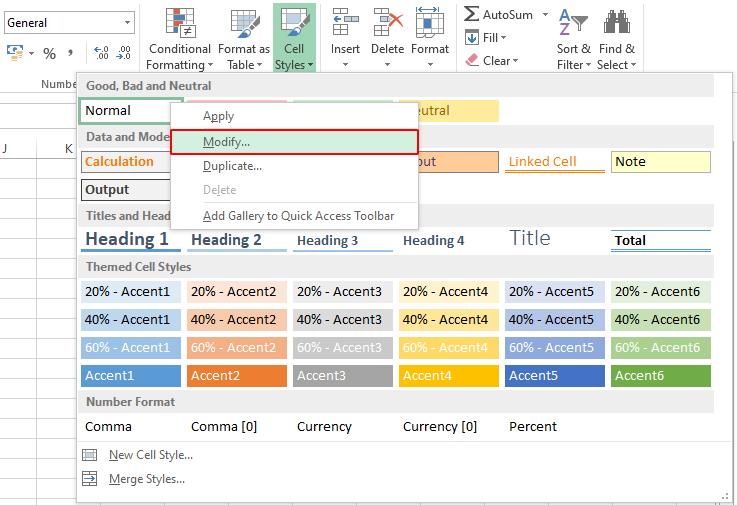This screenshot has height=505, width=737.
Task: Click the Accounting Number Format icon
Action: 15,52
